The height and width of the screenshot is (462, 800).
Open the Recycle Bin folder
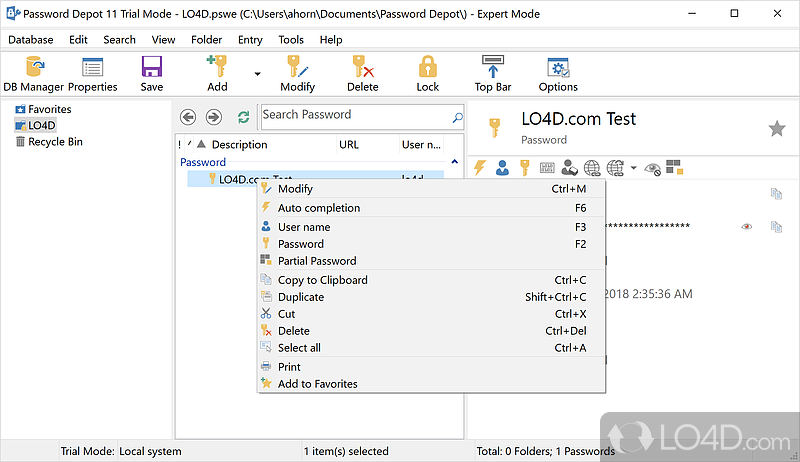(55, 142)
